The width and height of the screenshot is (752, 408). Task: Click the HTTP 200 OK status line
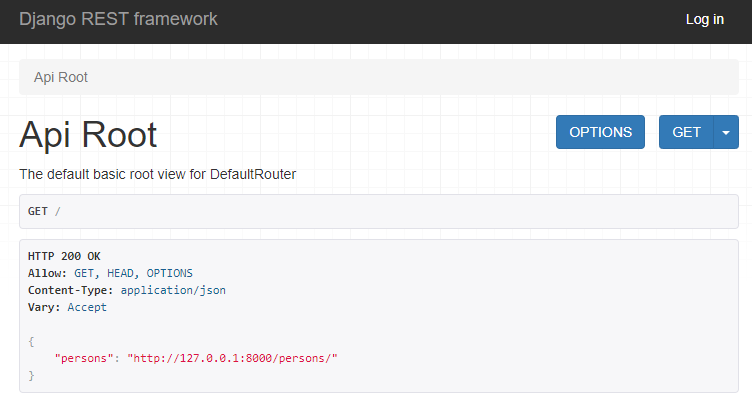tap(64, 256)
